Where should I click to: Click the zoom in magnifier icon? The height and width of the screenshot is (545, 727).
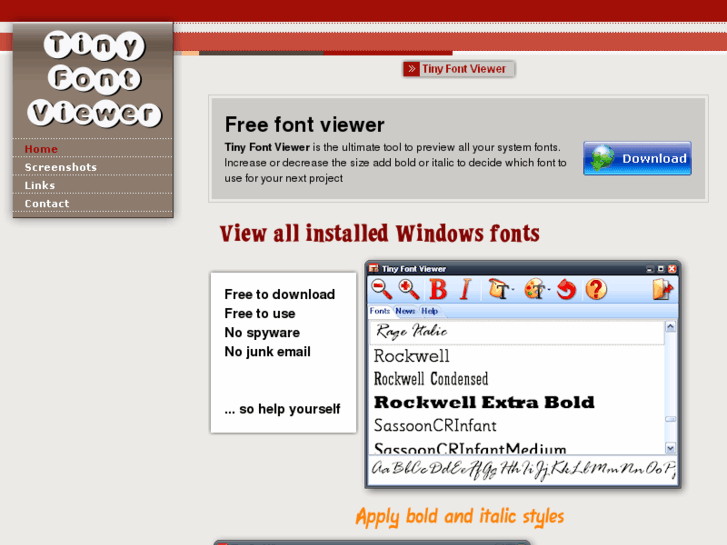[x=409, y=289]
